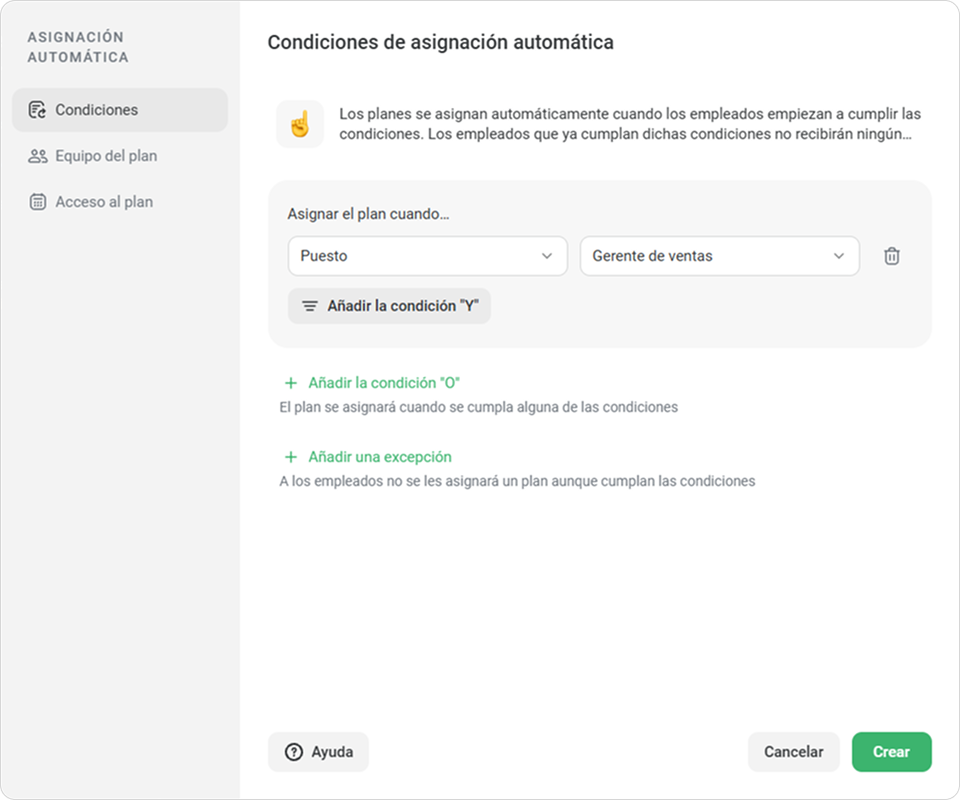The height and width of the screenshot is (800, 960).
Task: Click the trash icon to delete the condition
Action: (x=891, y=256)
